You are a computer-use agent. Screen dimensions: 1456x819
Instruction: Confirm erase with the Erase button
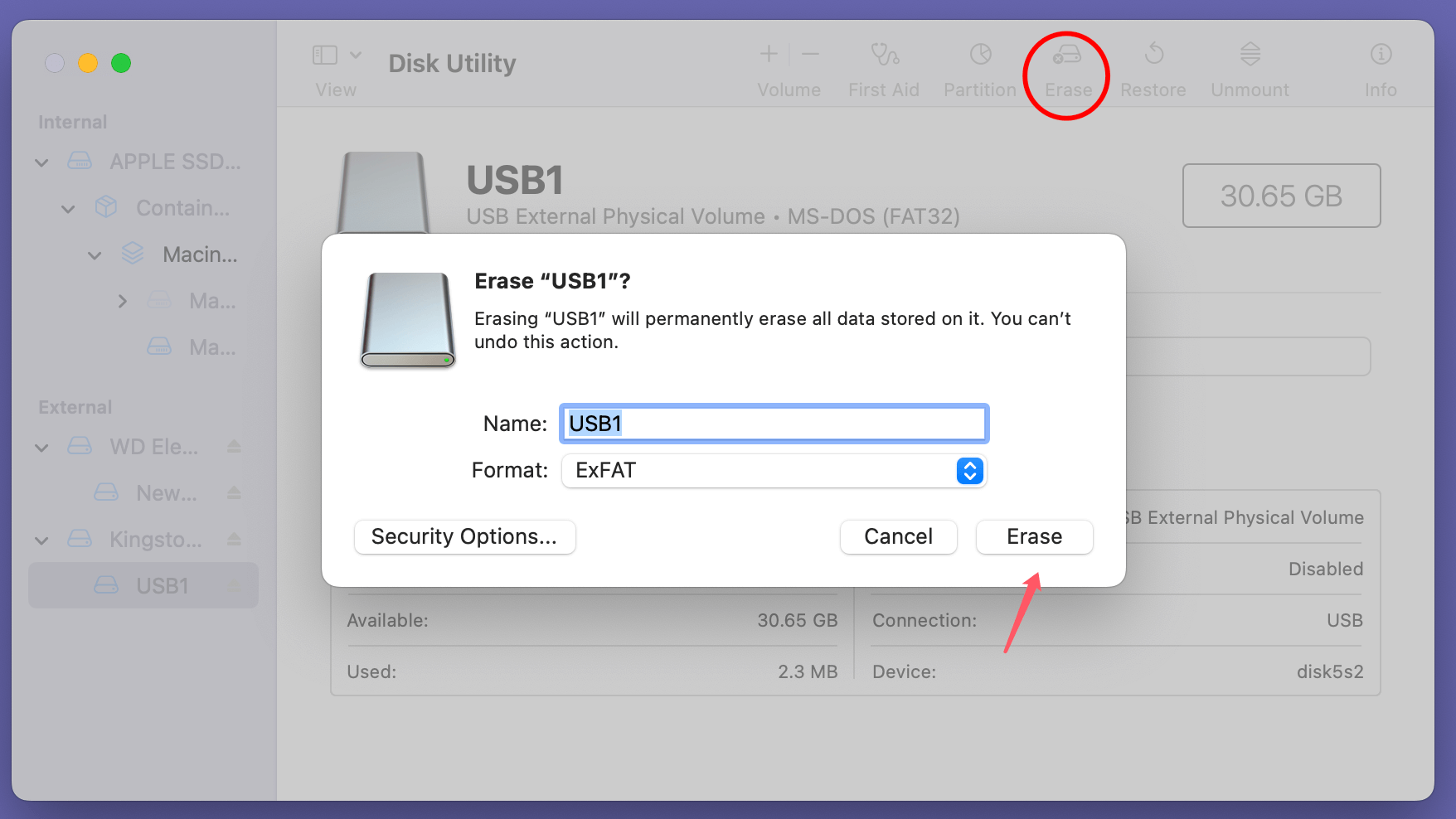(x=1034, y=536)
